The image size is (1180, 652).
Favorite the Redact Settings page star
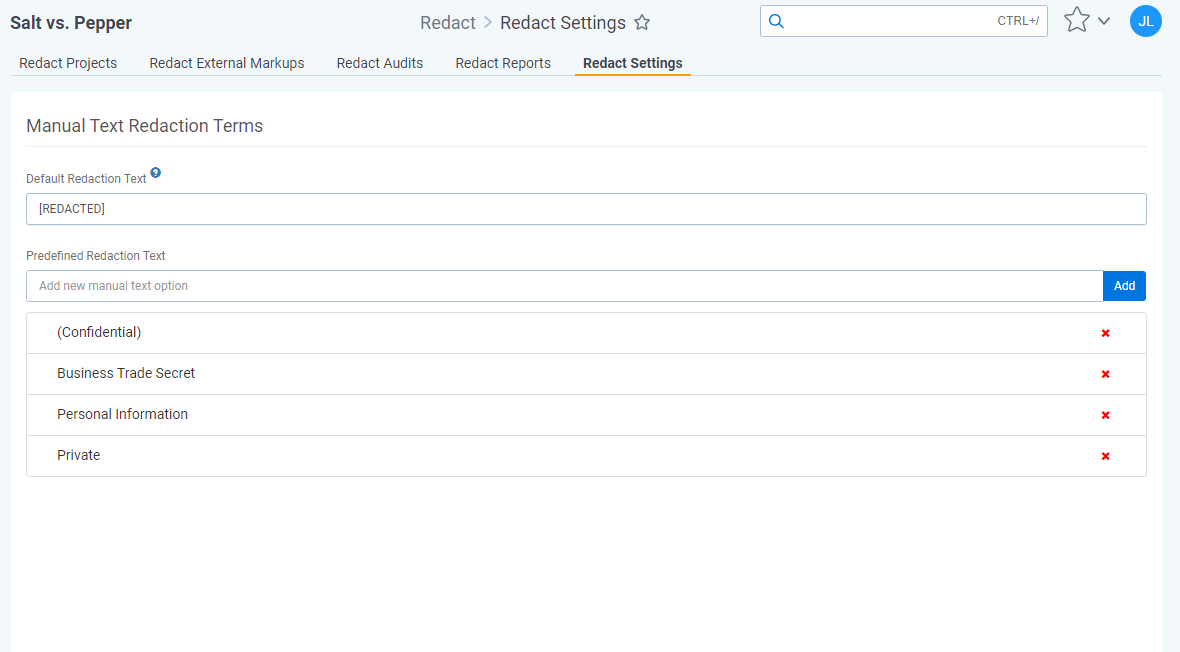point(642,23)
